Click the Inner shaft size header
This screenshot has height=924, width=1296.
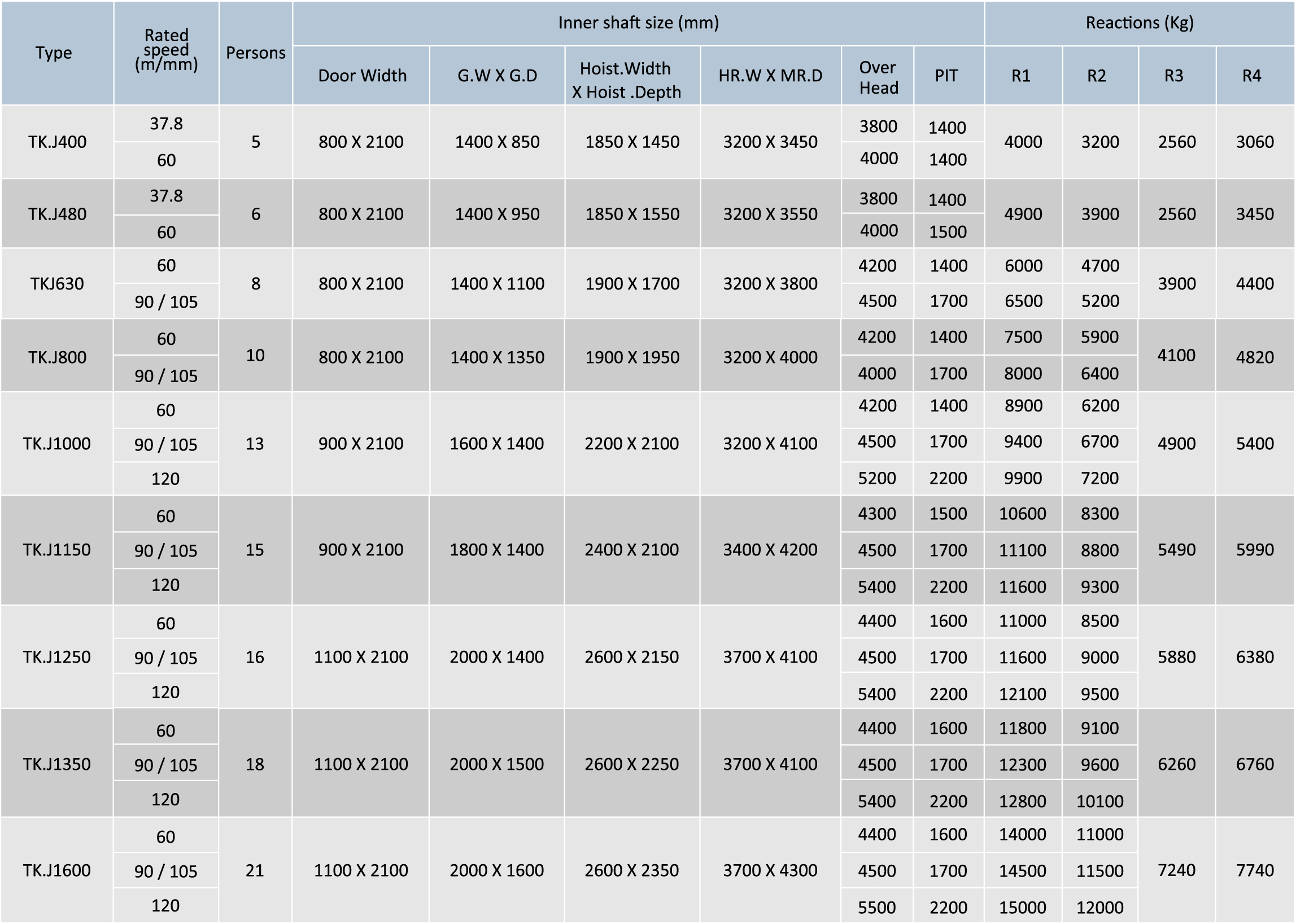tap(638, 23)
